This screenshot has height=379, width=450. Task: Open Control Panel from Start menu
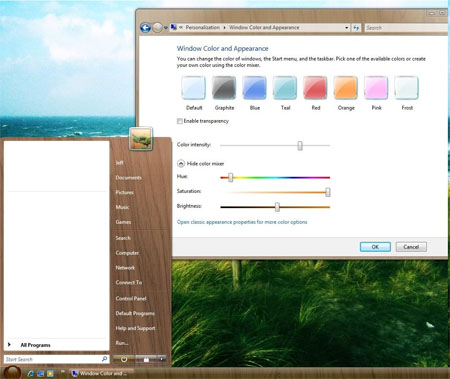tap(131, 298)
